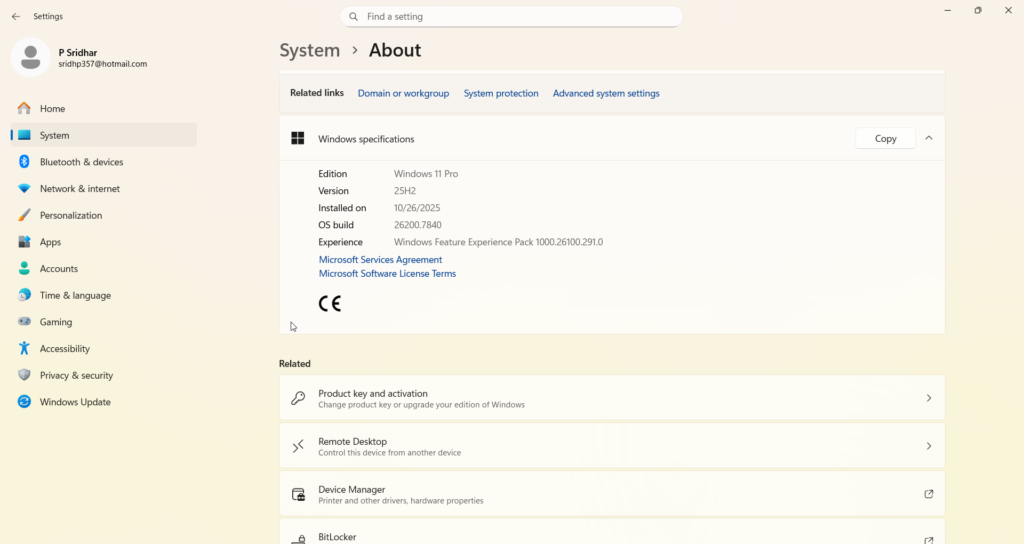Viewport: 1024px width, 544px height.
Task: Click the chevron on Product key row
Action: (x=929, y=398)
